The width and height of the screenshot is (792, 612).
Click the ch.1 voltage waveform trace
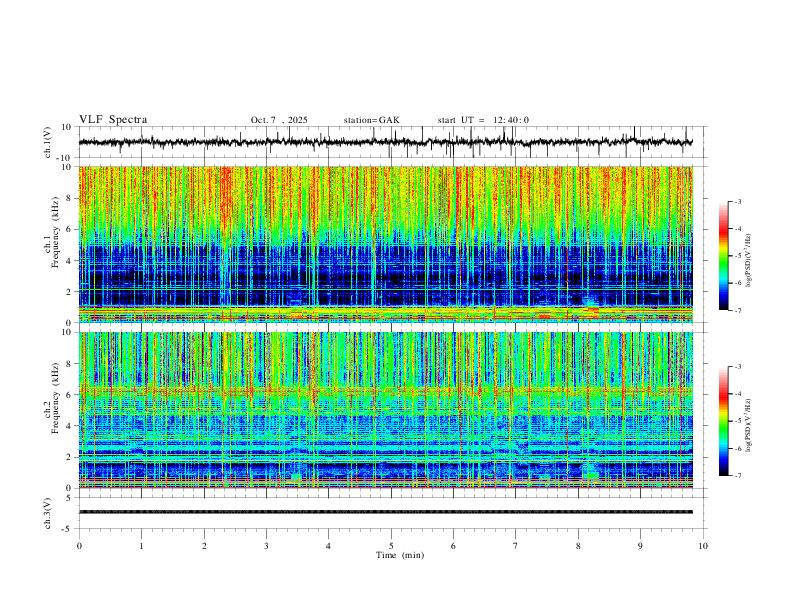[385, 142]
